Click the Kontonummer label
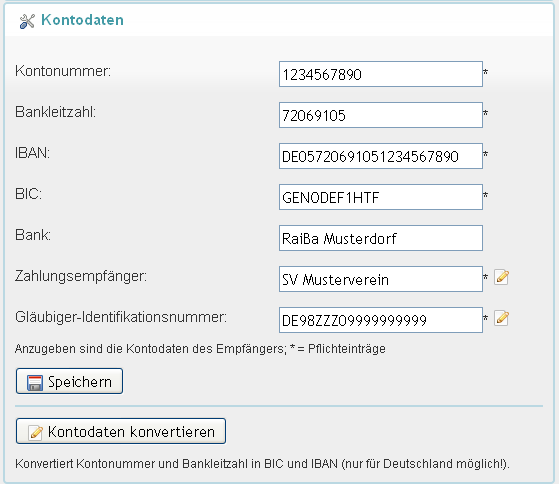 [x=63, y=71]
